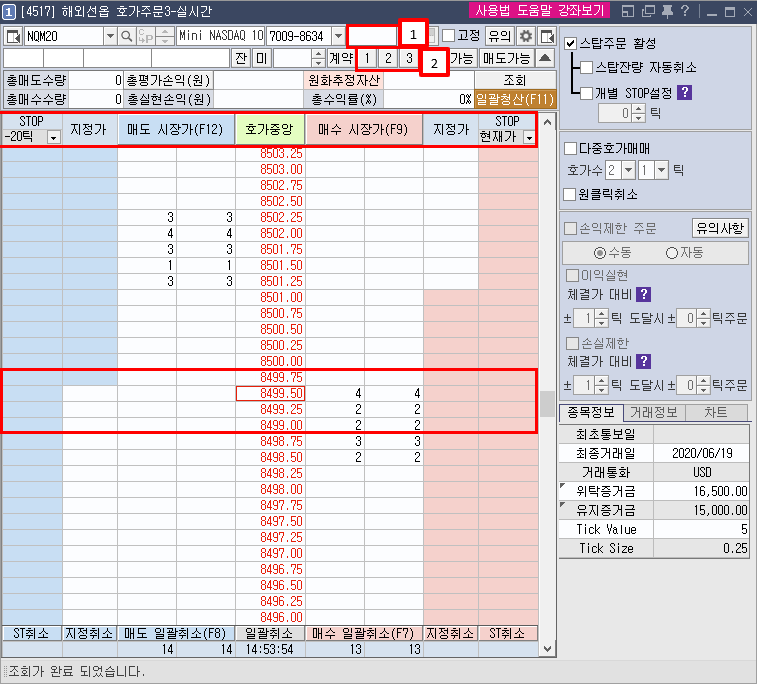Pin the window with the pushpin icon

click(x=667, y=11)
